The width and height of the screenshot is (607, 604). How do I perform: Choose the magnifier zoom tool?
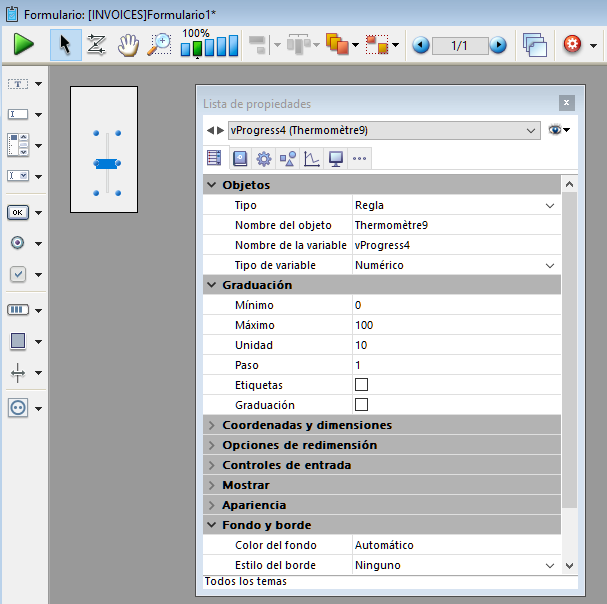click(x=159, y=45)
